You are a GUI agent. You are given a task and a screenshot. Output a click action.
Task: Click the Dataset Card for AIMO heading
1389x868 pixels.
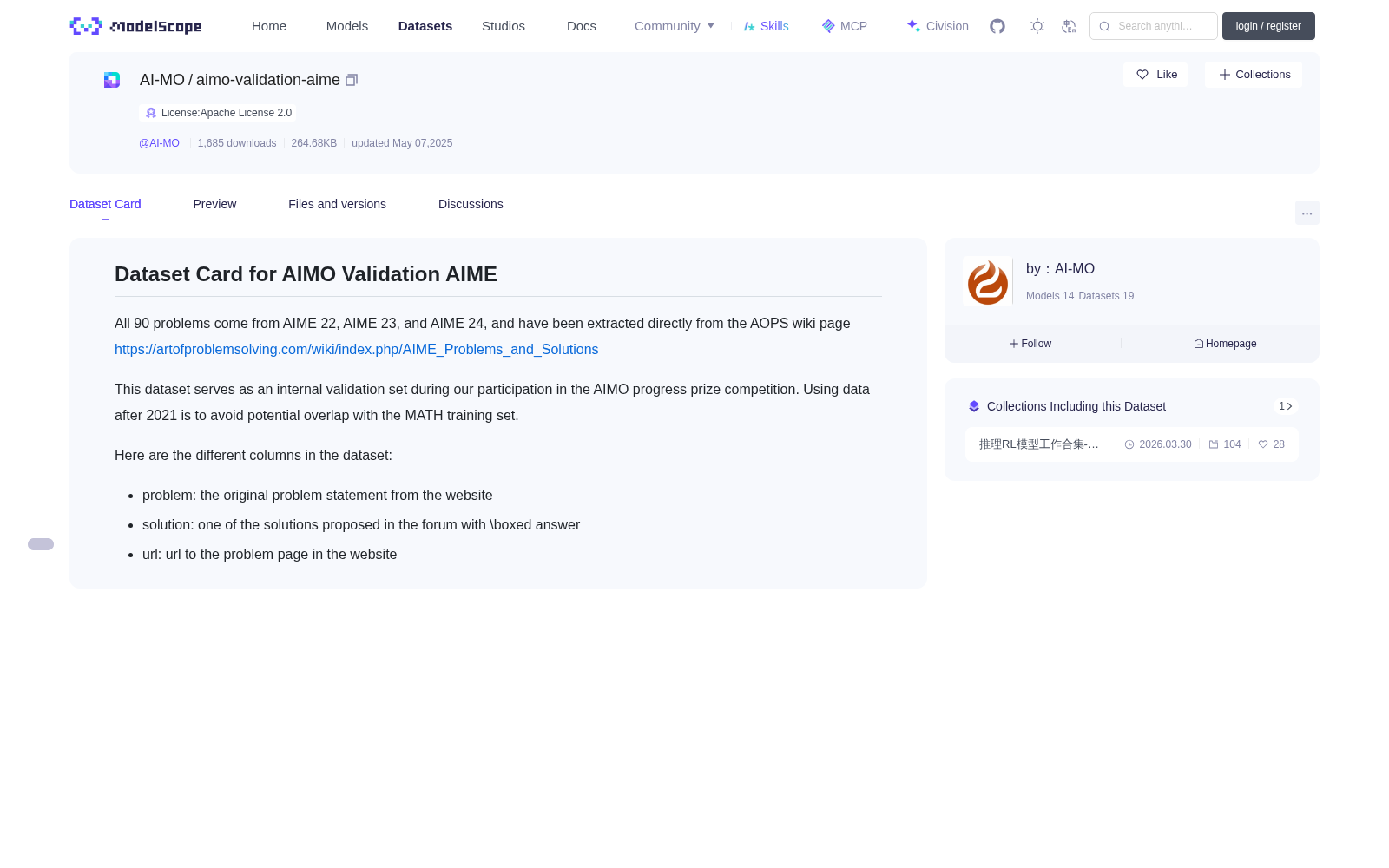coord(306,274)
